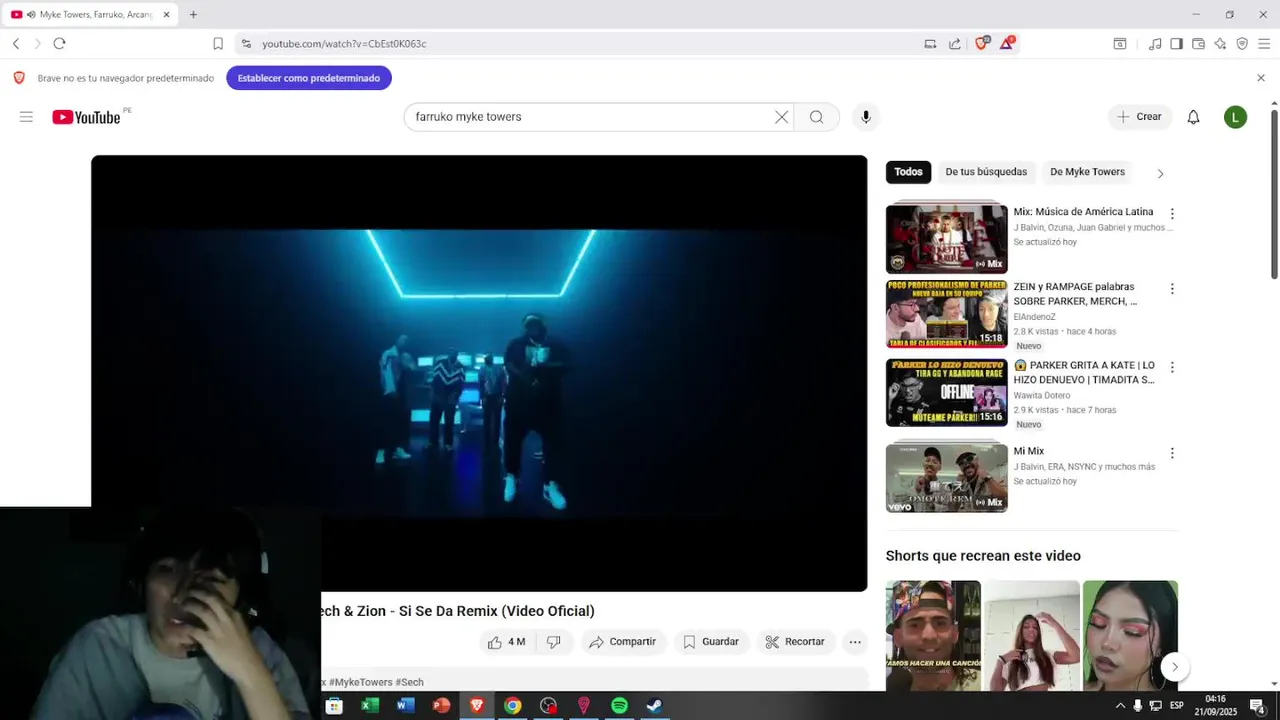Clear the search box with the X
Image resolution: width=1280 pixels, height=720 pixels.
tap(781, 117)
